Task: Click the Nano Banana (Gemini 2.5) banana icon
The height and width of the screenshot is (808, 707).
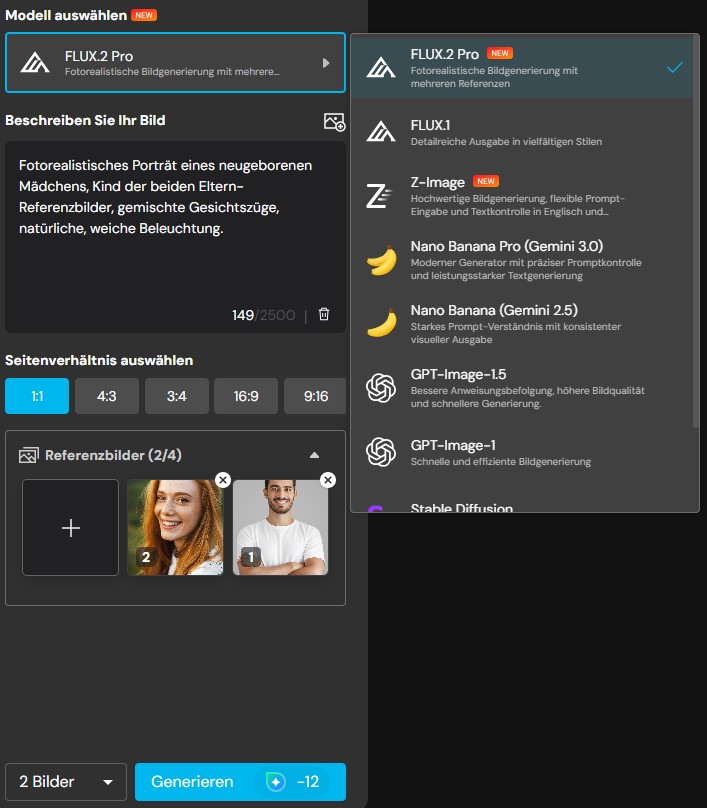Action: pos(382,324)
